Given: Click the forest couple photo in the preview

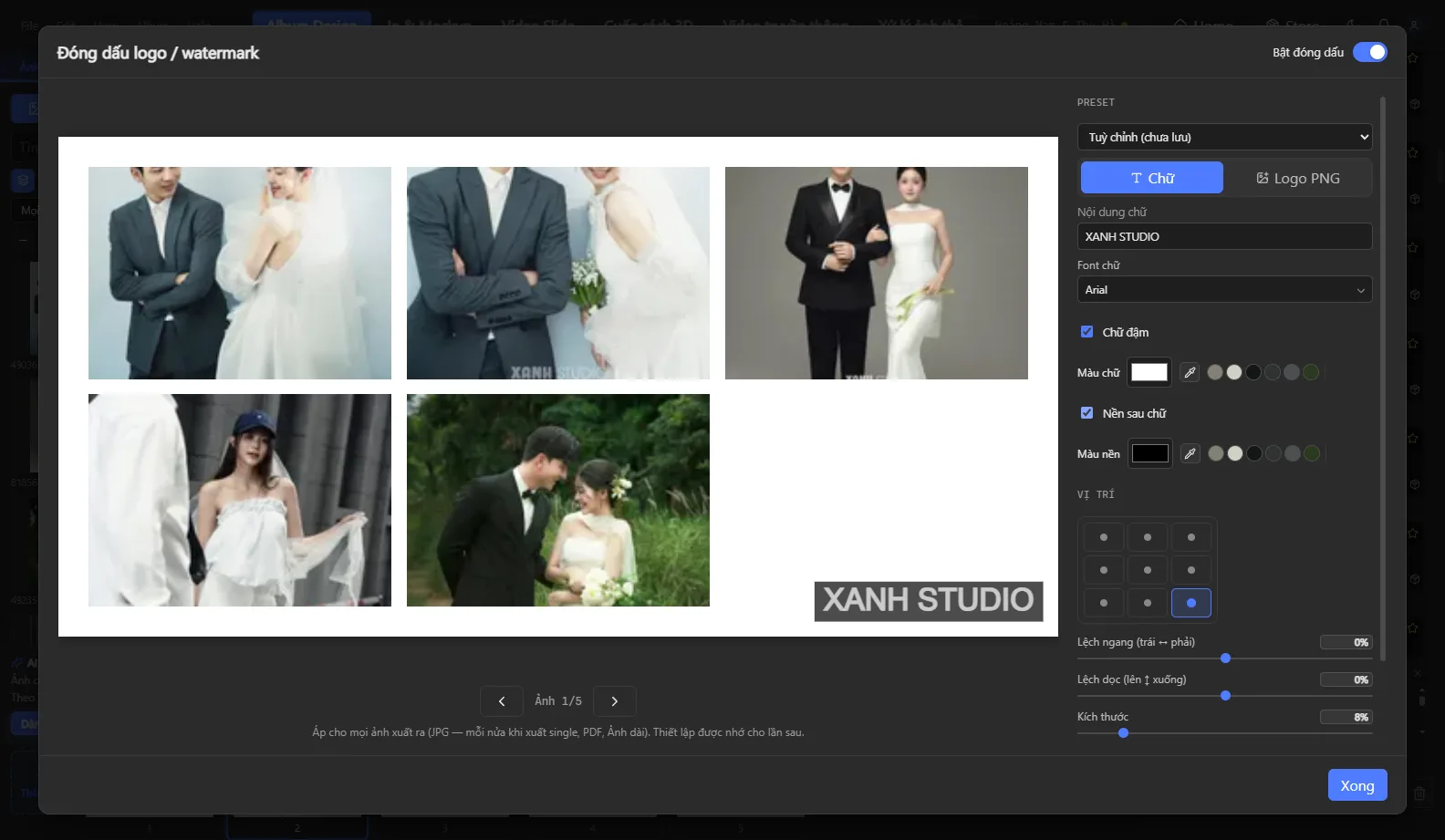Looking at the screenshot, I should point(558,500).
